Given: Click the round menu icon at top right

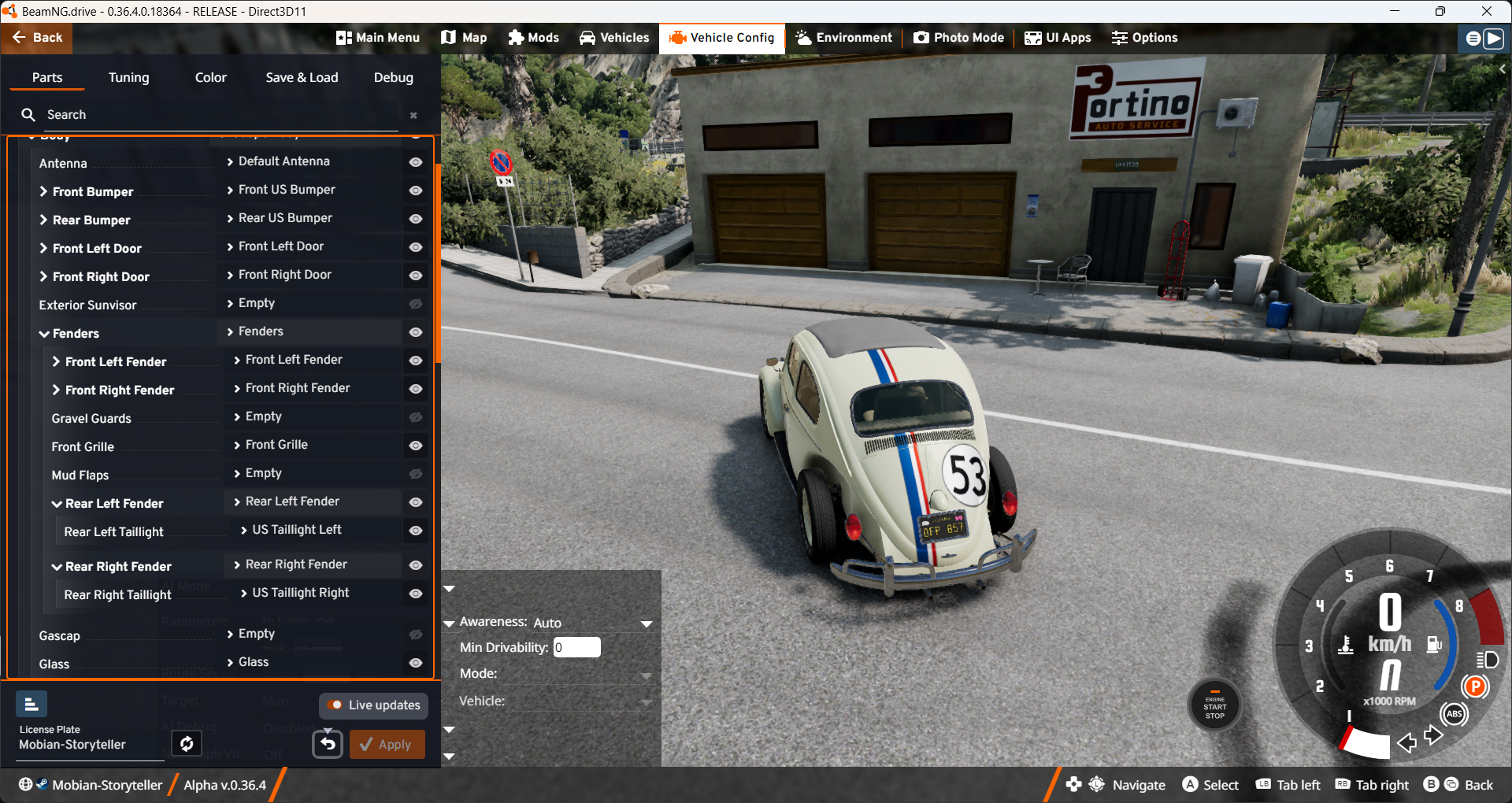Looking at the screenshot, I should [x=1473, y=38].
